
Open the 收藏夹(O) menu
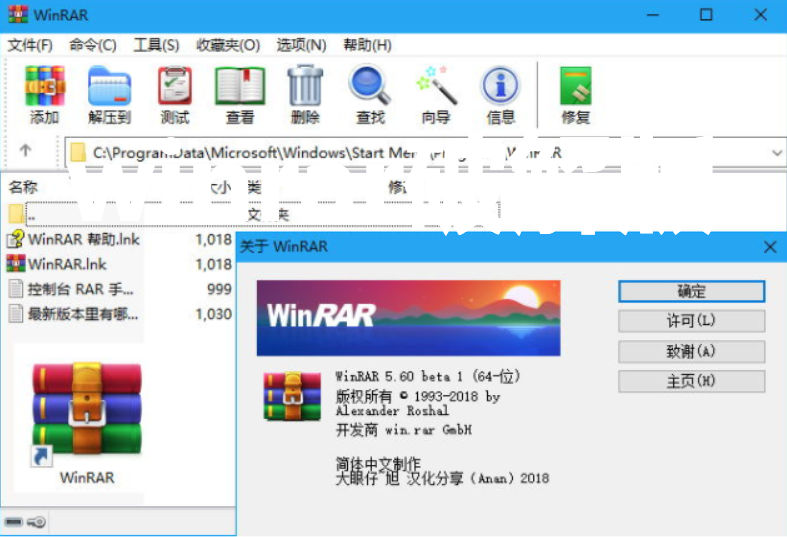pyautogui.click(x=228, y=45)
